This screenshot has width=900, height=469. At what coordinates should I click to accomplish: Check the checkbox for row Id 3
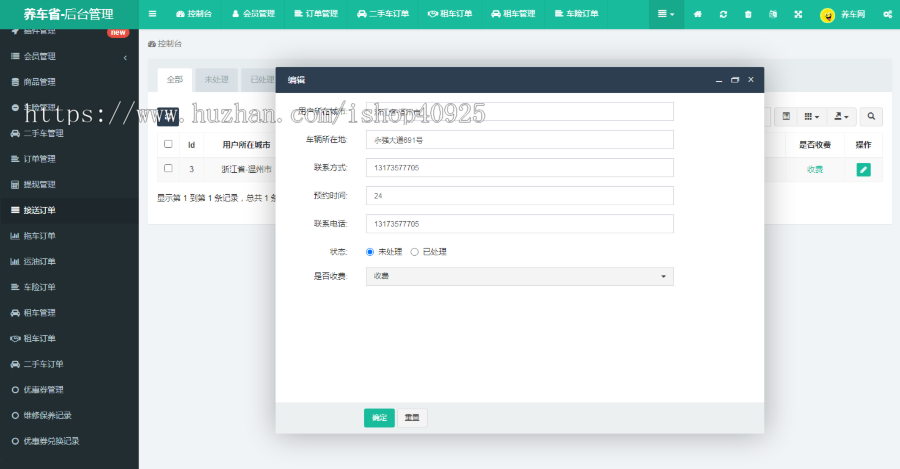(168, 168)
